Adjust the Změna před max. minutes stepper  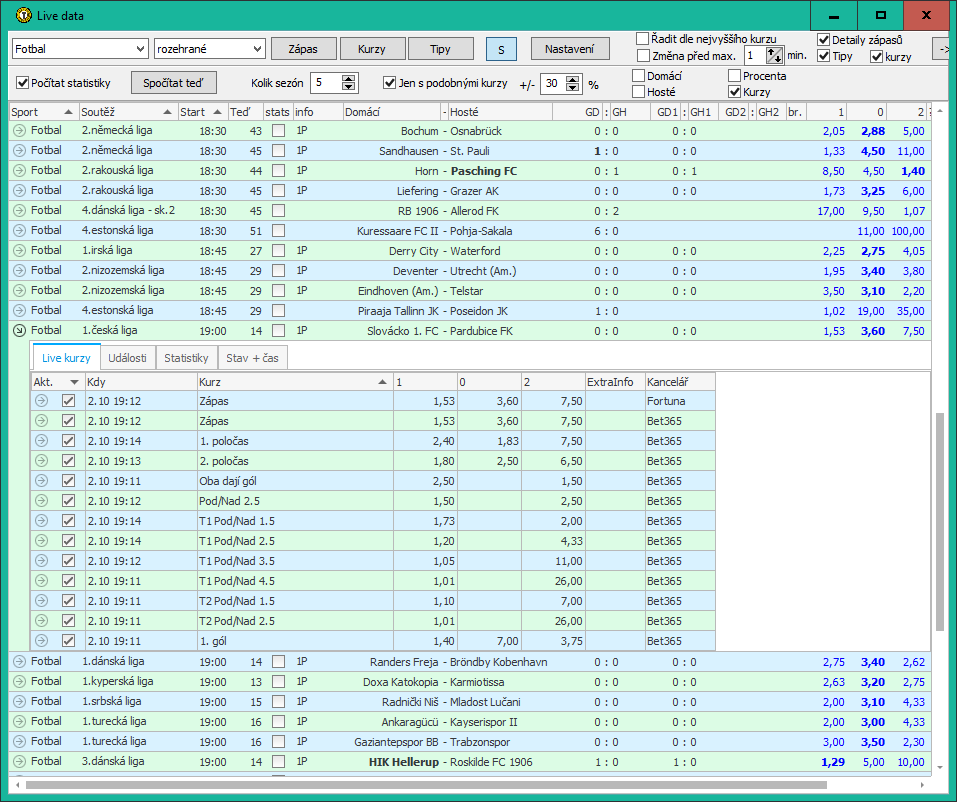(x=774, y=56)
